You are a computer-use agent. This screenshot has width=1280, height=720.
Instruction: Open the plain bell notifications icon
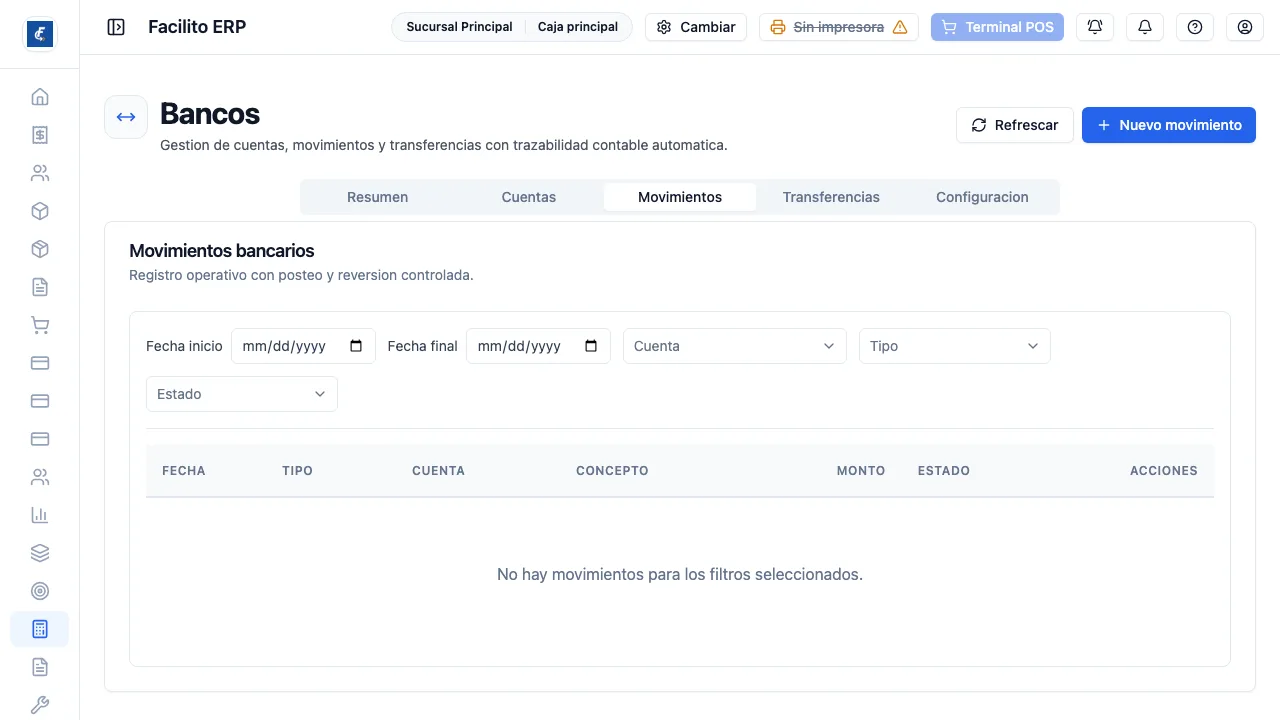[x=1145, y=27]
